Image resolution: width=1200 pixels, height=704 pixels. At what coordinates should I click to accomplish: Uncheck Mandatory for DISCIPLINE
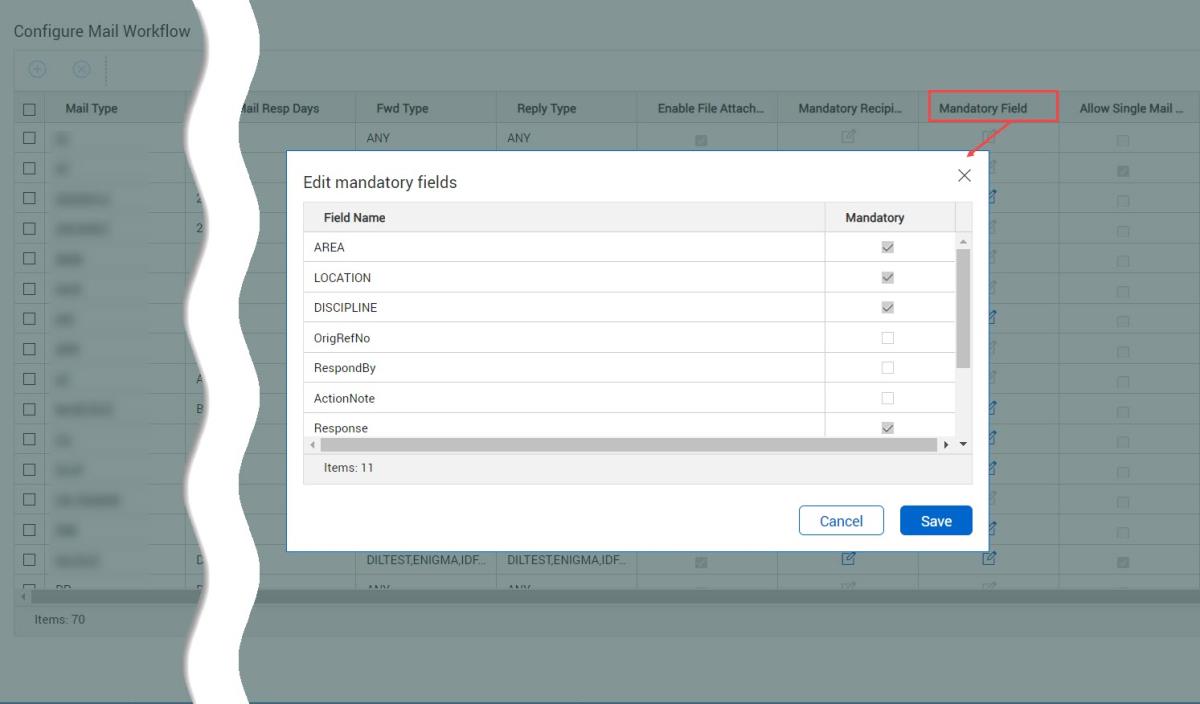point(887,307)
